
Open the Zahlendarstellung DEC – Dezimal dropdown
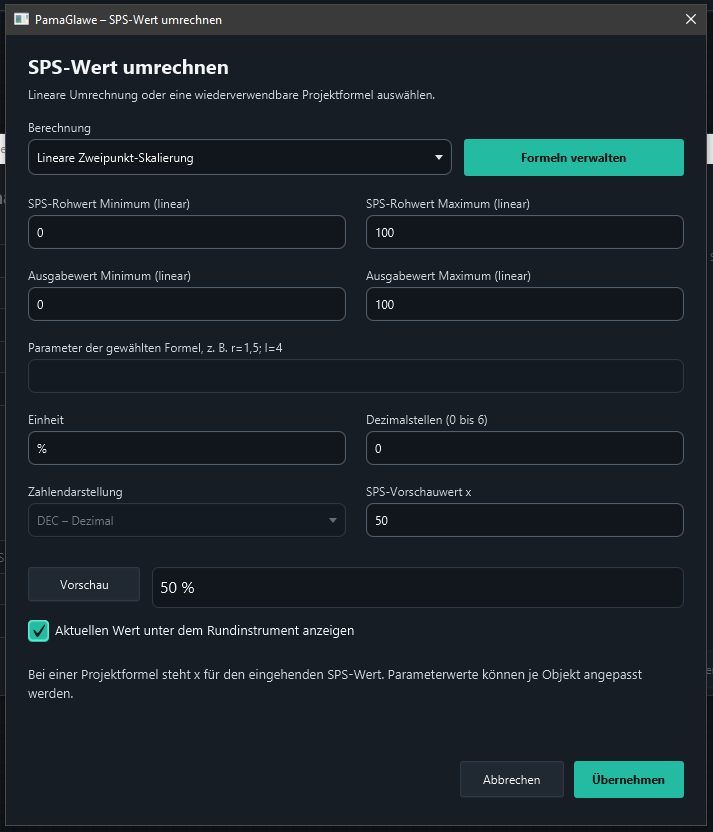(x=187, y=521)
